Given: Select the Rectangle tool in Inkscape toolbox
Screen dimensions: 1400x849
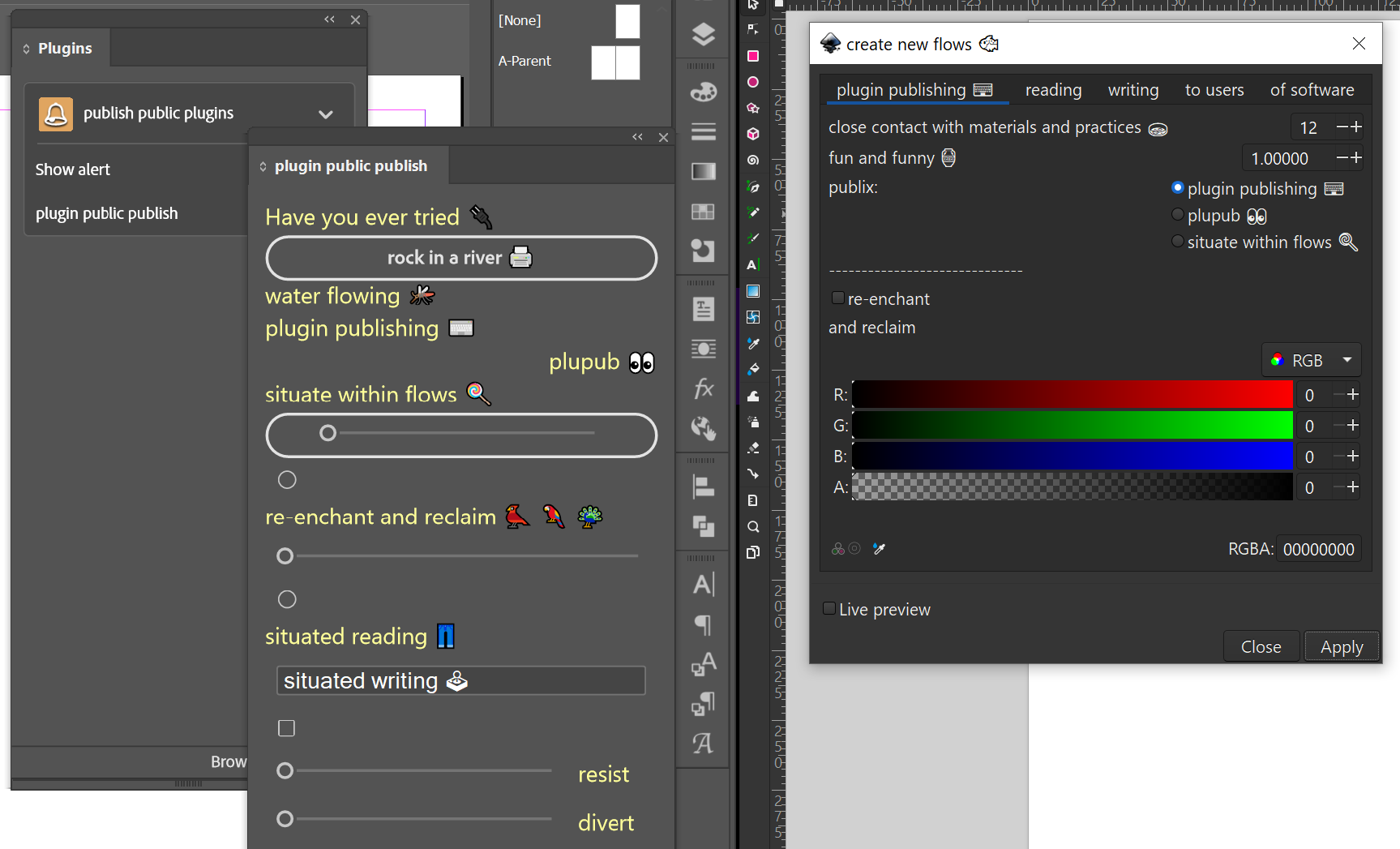Looking at the screenshot, I should 753,56.
